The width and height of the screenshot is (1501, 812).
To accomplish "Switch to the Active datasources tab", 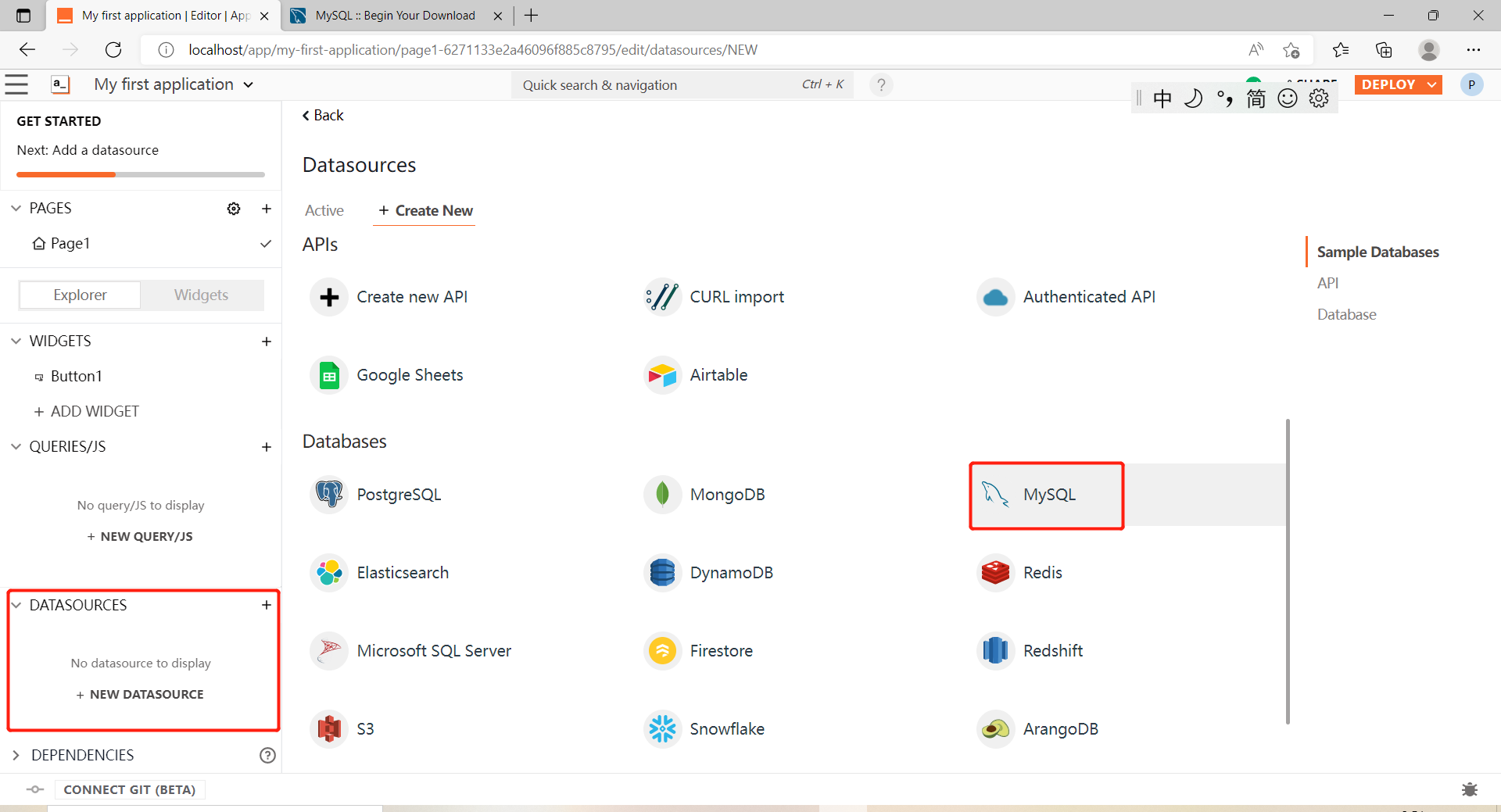I will coord(324,210).
